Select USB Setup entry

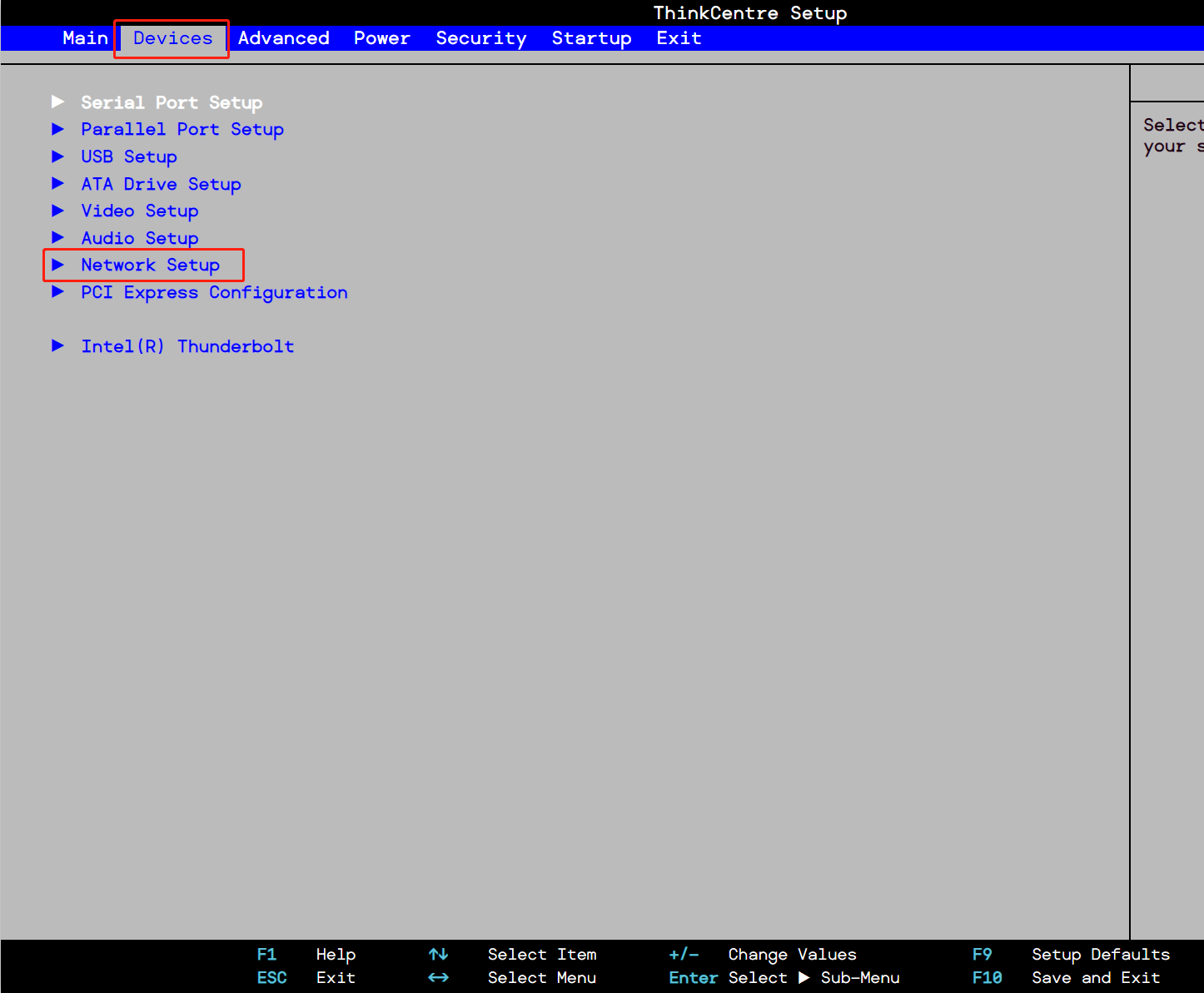click(x=129, y=156)
